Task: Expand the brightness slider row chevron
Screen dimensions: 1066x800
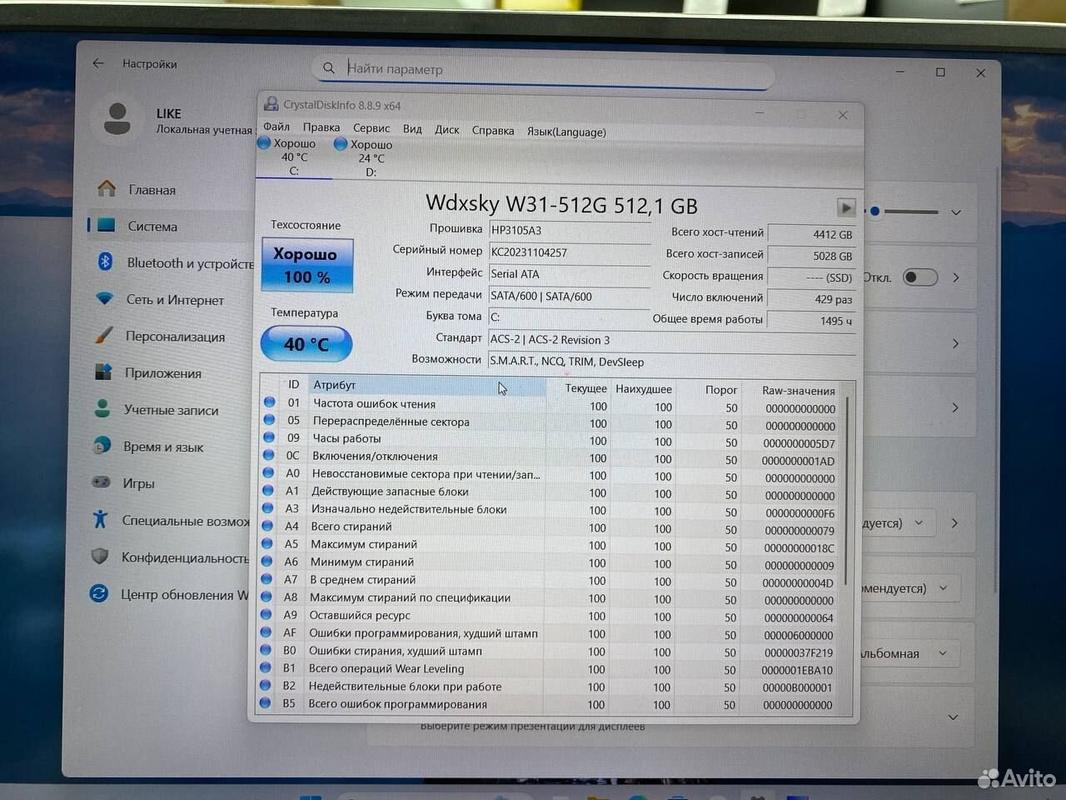Action: pos(956,212)
